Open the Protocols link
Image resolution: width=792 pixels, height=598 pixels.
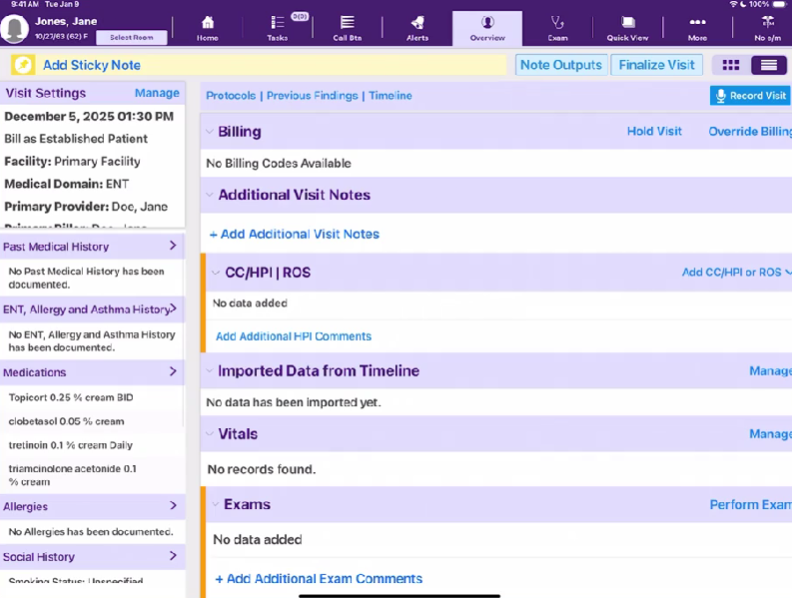pyautogui.click(x=231, y=95)
